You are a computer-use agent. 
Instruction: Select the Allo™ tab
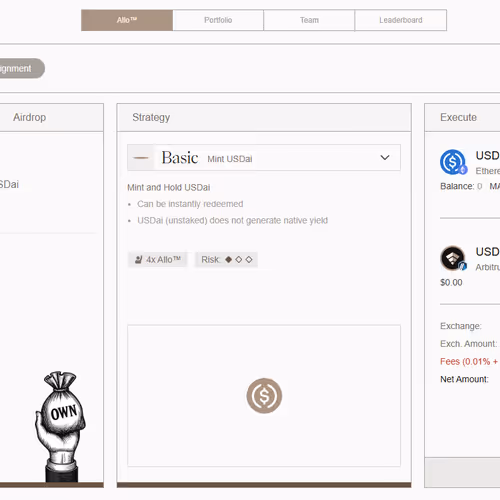pyautogui.click(x=127, y=20)
